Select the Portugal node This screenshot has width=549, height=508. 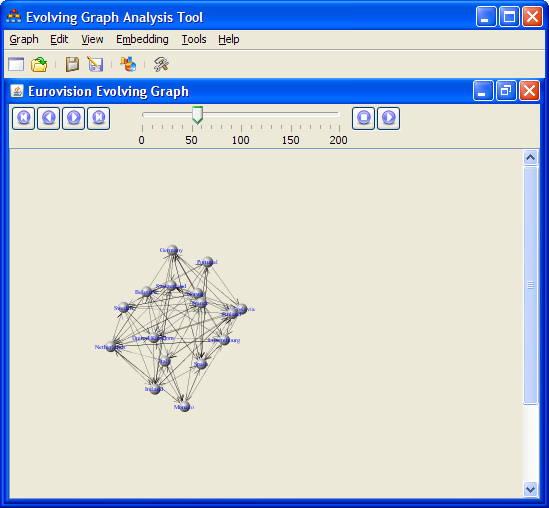click(208, 262)
